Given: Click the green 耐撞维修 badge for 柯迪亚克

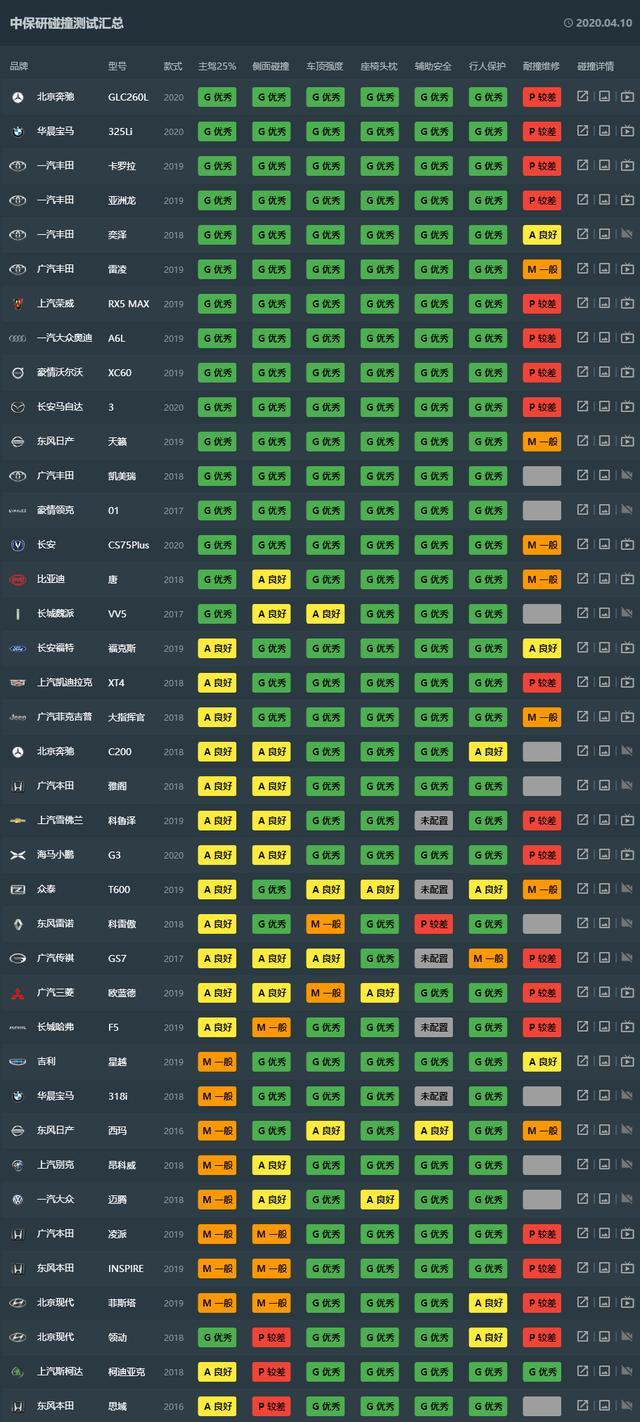Looking at the screenshot, I should point(541,1372).
